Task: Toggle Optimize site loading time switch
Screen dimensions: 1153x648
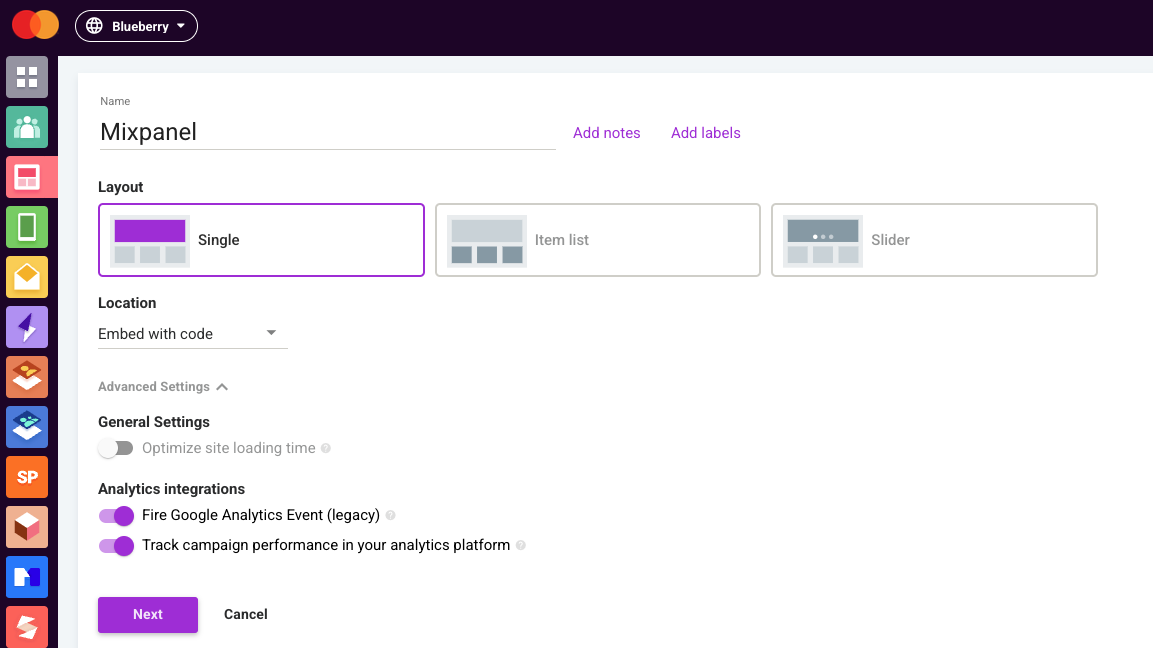Action: coord(116,448)
